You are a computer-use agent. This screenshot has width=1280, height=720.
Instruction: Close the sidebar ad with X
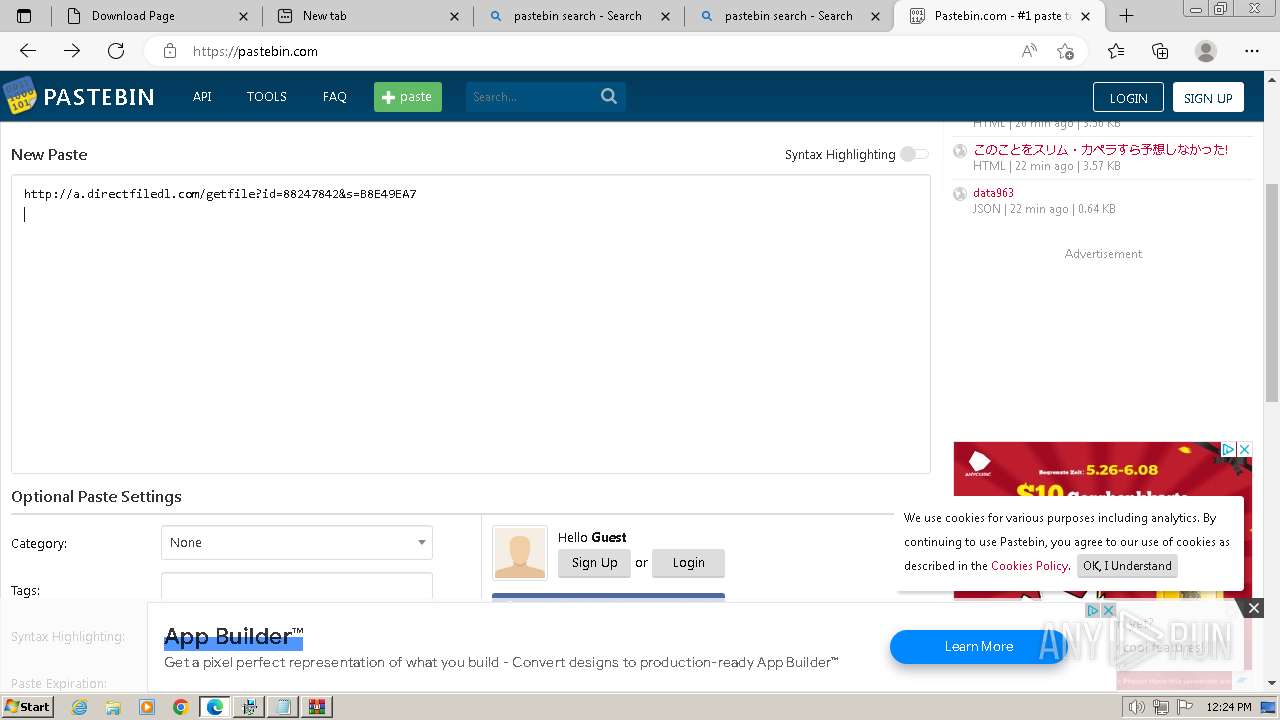(x=1244, y=450)
